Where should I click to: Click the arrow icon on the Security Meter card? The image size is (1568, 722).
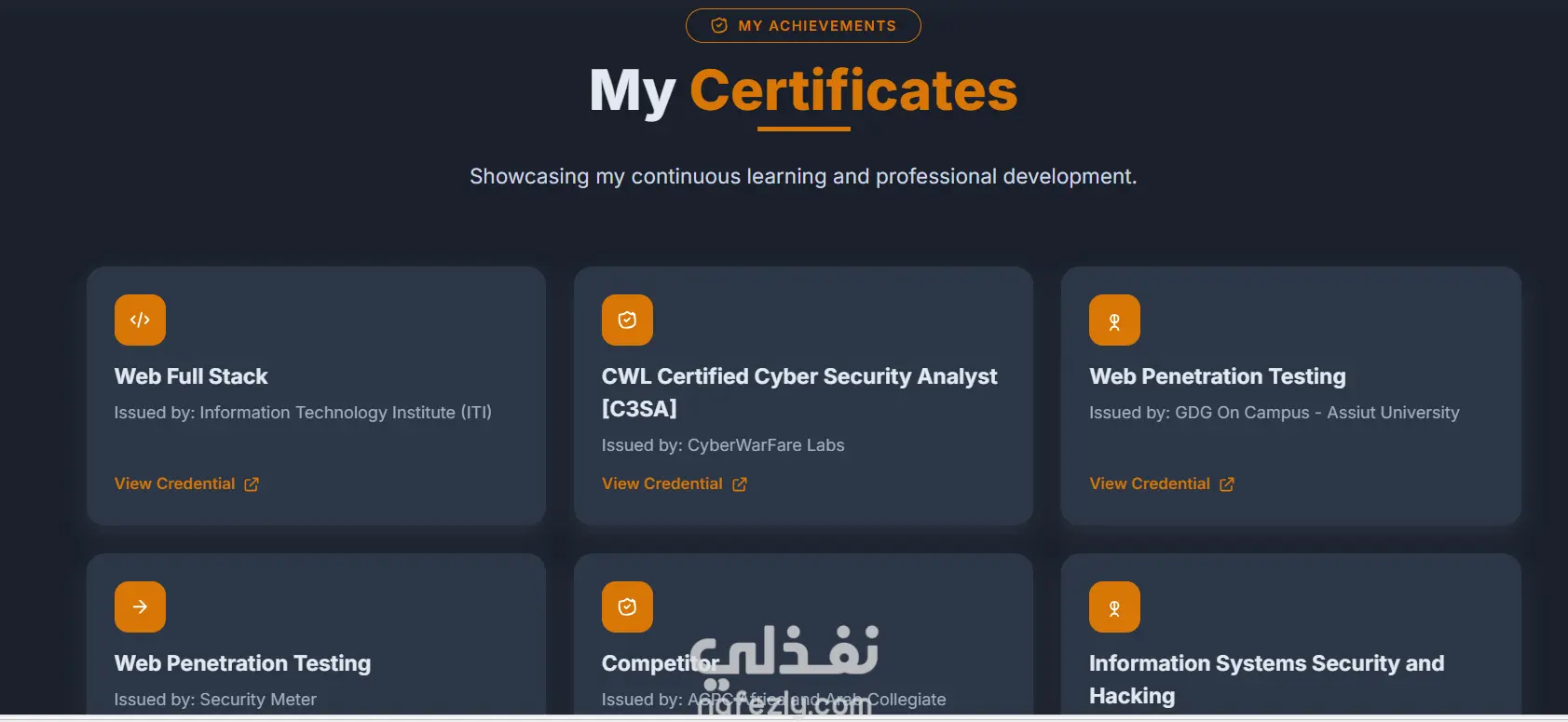[140, 606]
